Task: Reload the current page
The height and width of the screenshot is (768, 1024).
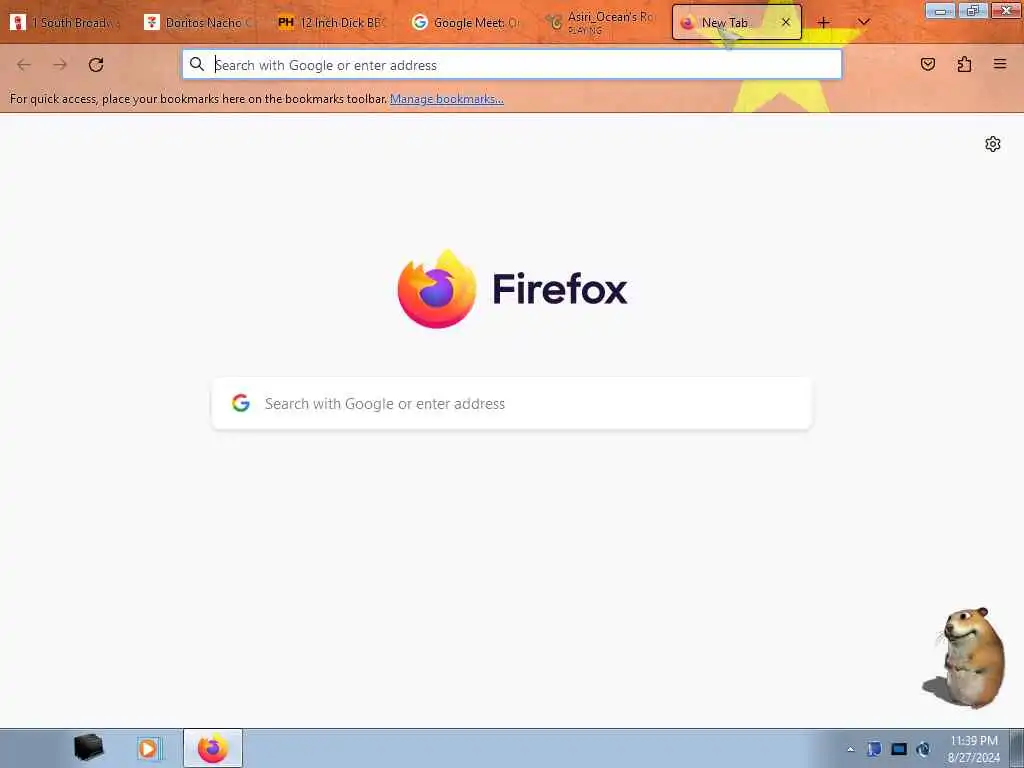Action: 96,65
